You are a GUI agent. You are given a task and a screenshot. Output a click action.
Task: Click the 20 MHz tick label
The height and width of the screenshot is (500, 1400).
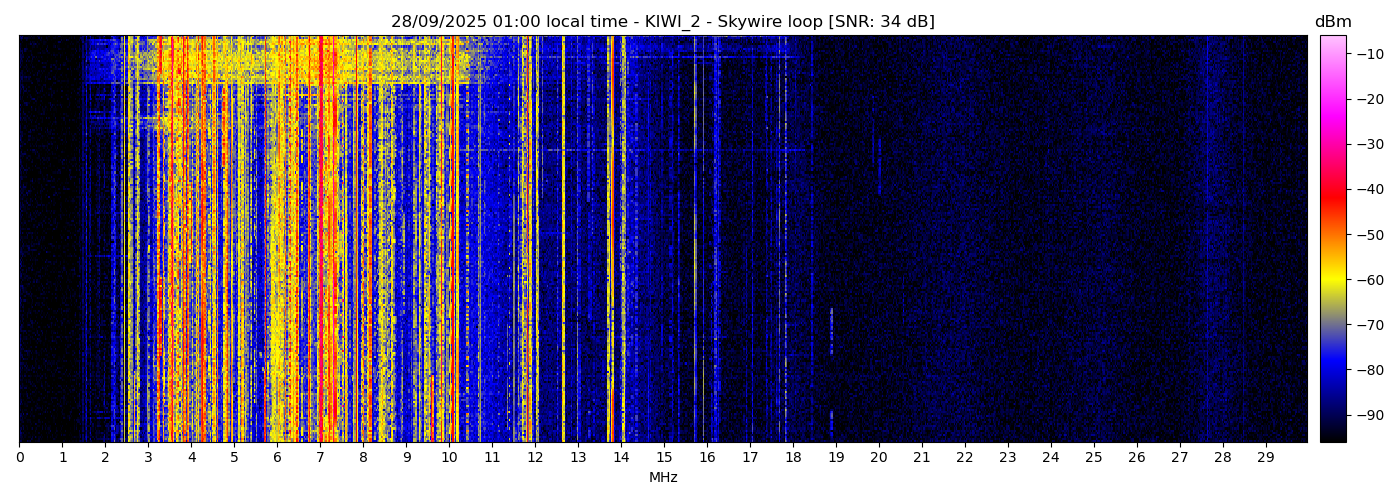879,458
